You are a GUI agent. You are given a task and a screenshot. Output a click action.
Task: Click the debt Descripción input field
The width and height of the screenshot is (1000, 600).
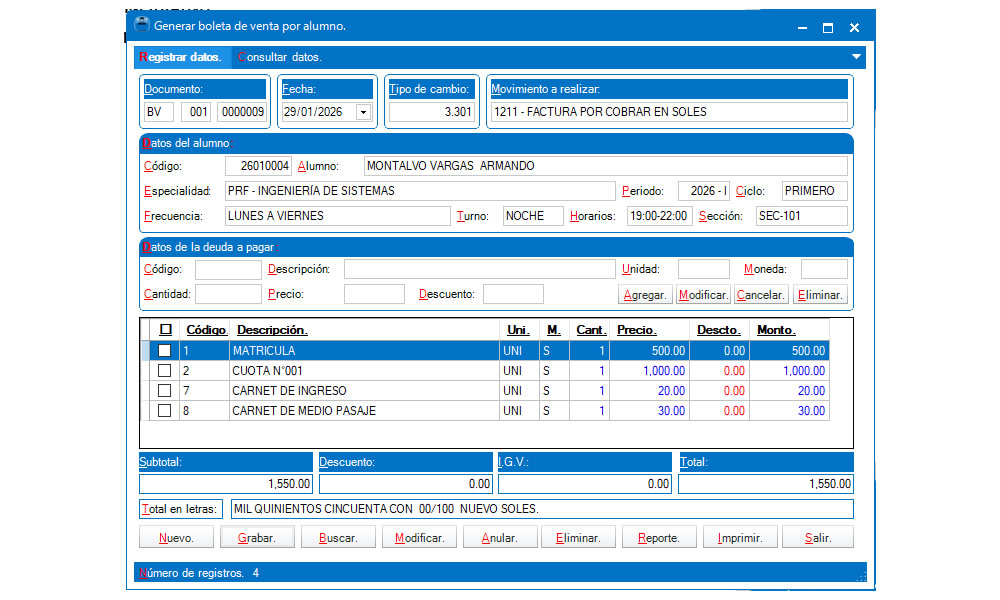tap(480, 269)
